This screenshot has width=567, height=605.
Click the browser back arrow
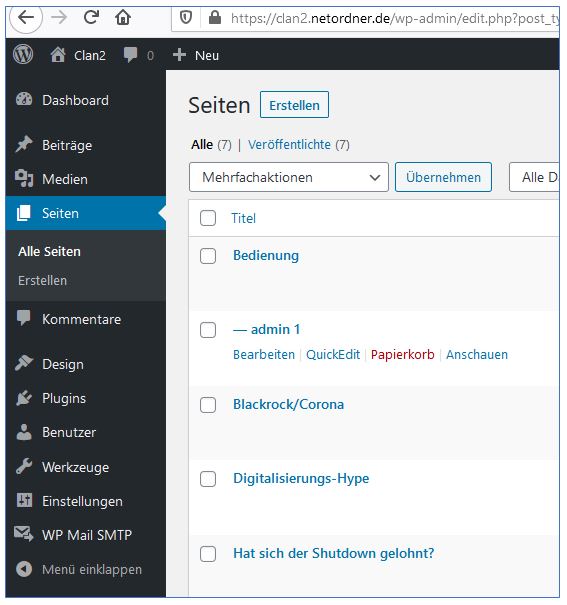click(26, 17)
